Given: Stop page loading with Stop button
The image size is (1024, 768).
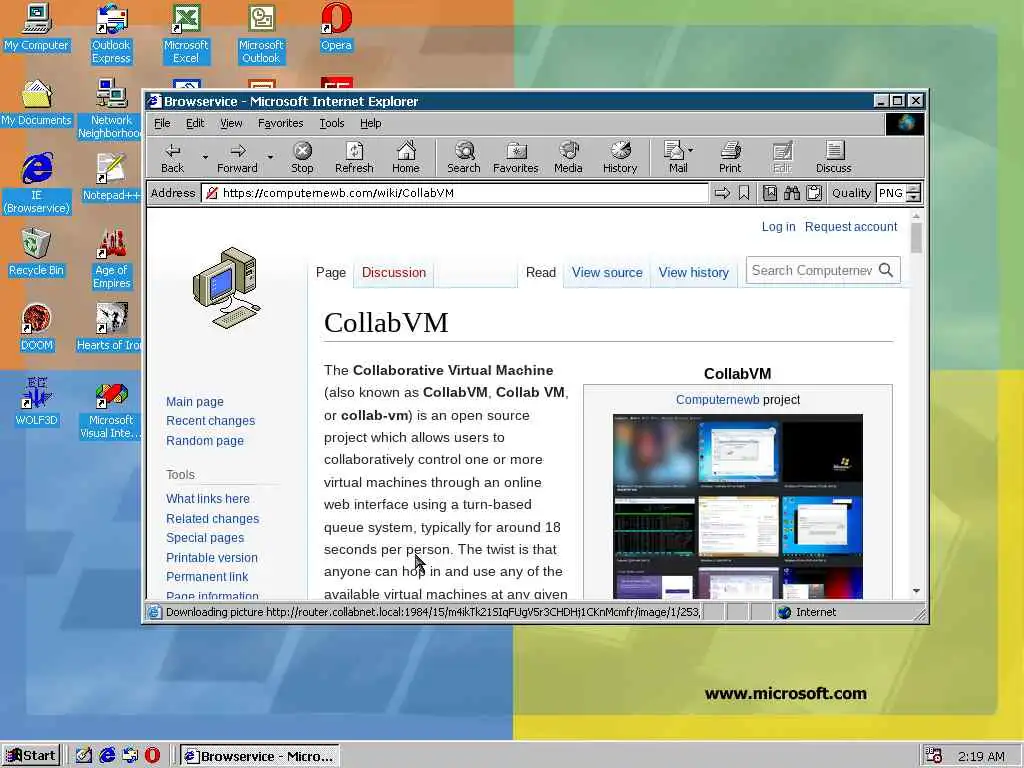Looking at the screenshot, I should 302,157.
